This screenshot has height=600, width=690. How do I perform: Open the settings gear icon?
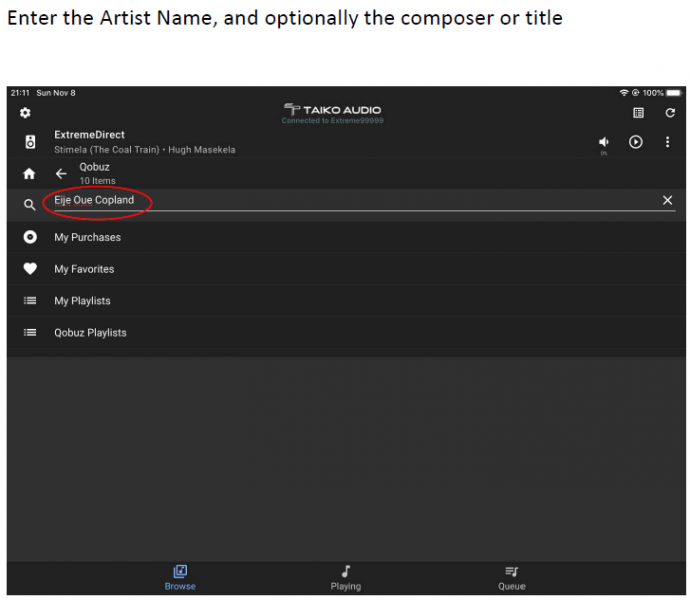25,113
